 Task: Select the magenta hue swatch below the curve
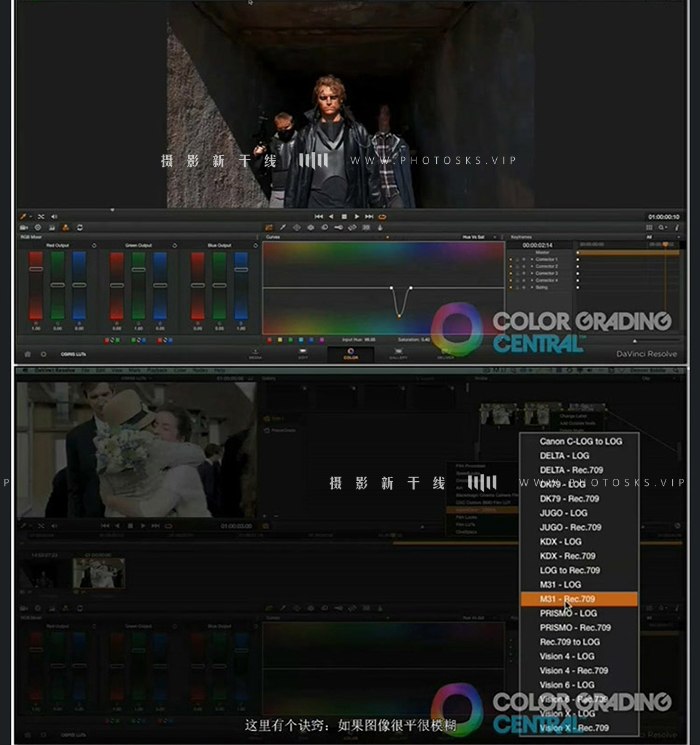[x=322, y=340]
